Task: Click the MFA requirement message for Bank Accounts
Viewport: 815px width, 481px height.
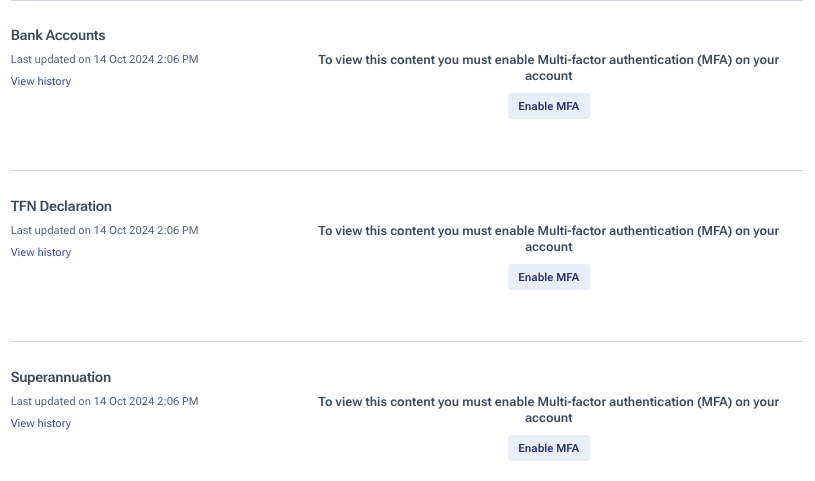Action: point(548,68)
